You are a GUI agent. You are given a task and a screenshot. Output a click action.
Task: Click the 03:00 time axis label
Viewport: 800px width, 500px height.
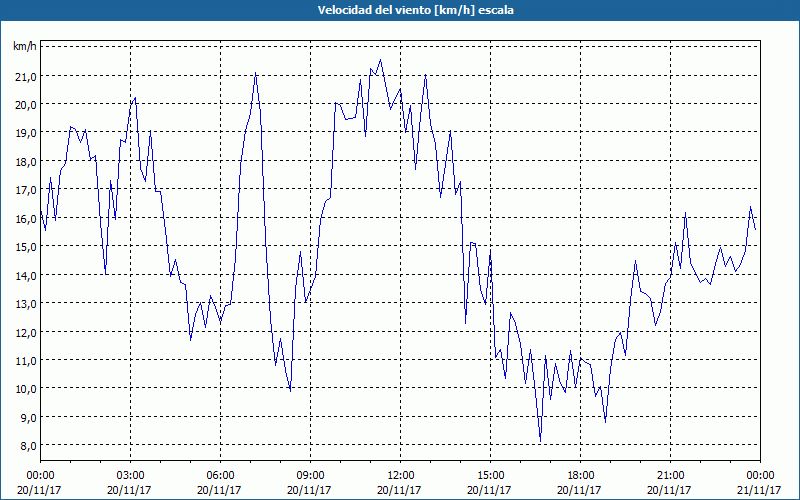[131, 476]
